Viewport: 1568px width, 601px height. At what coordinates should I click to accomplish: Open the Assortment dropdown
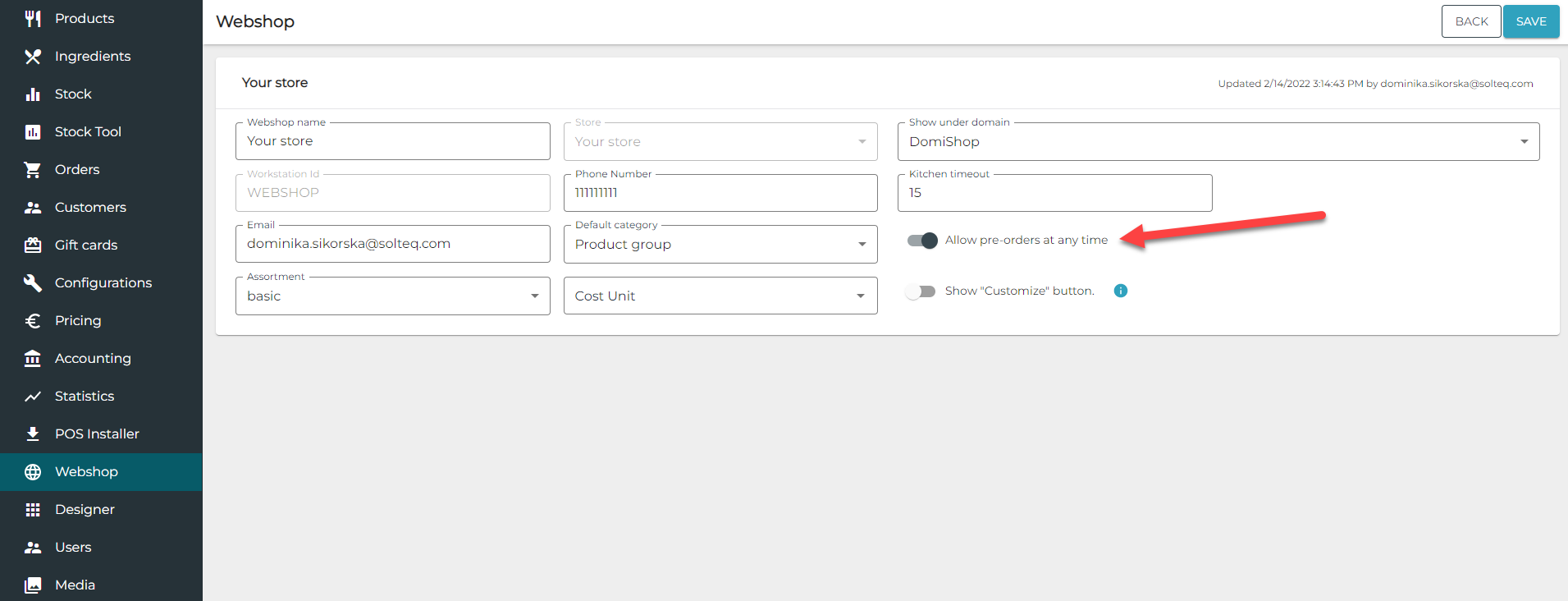click(x=392, y=296)
